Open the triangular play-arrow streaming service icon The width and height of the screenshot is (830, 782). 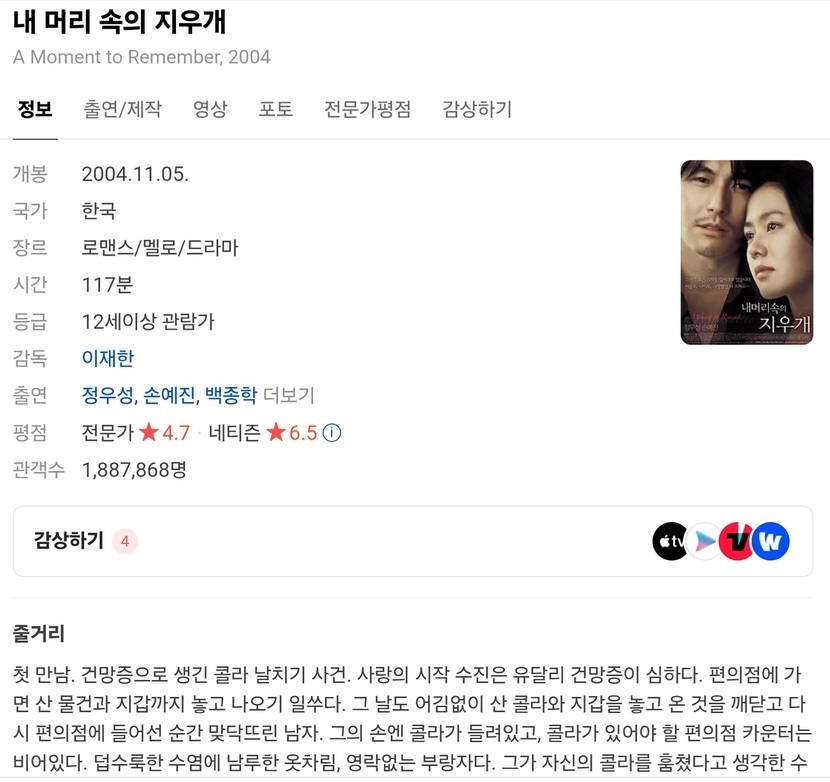point(705,541)
